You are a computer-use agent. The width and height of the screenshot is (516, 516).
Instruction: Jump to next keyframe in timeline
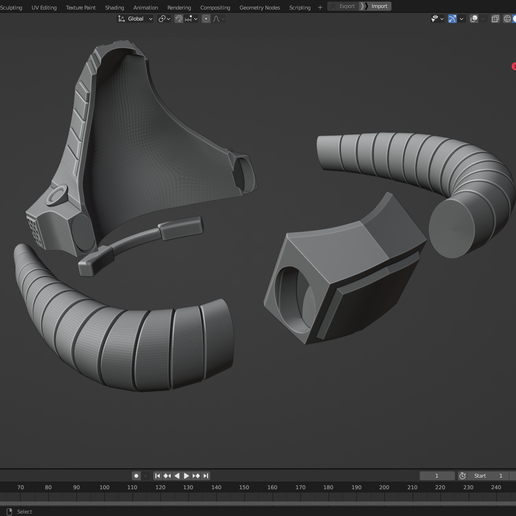pyautogui.click(x=196, y=476)
